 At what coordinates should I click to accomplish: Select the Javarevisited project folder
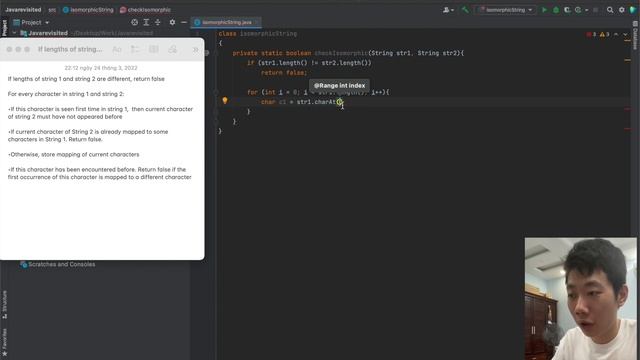tap(48, 33)
